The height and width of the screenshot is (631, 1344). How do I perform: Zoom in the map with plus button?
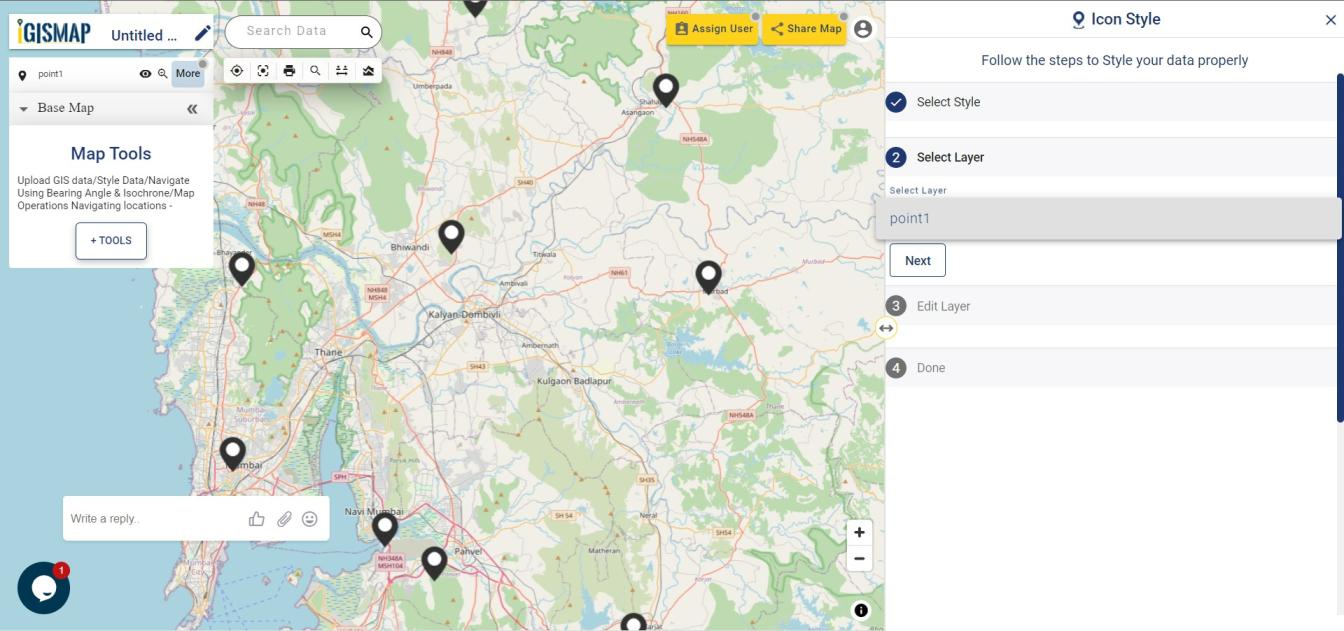[859, 533]
